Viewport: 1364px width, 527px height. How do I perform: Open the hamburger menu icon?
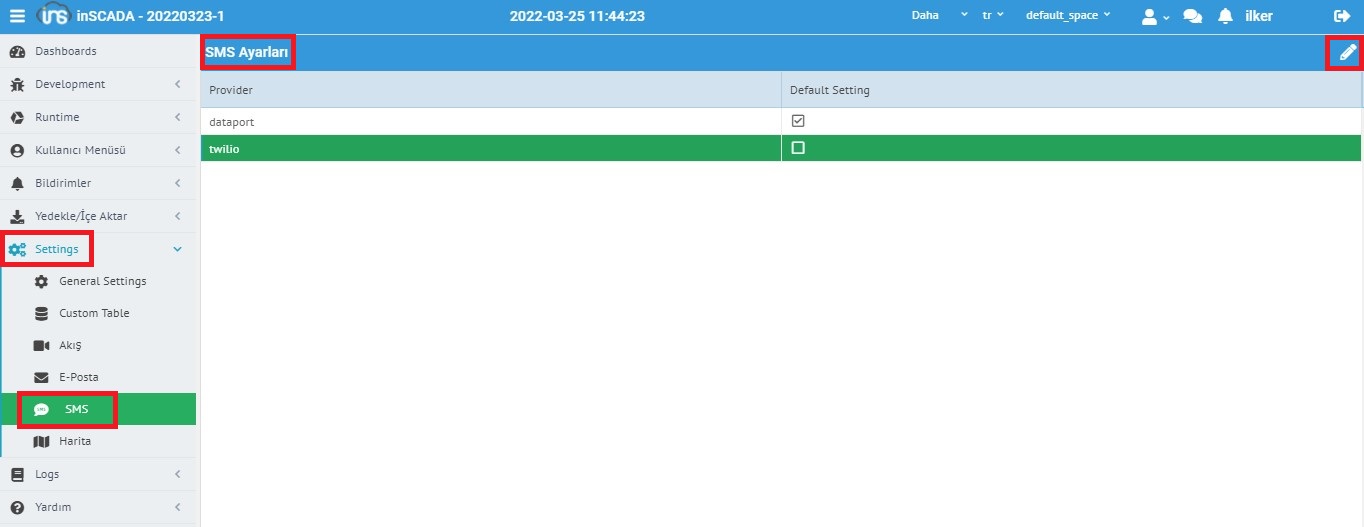tap(17, 16)
